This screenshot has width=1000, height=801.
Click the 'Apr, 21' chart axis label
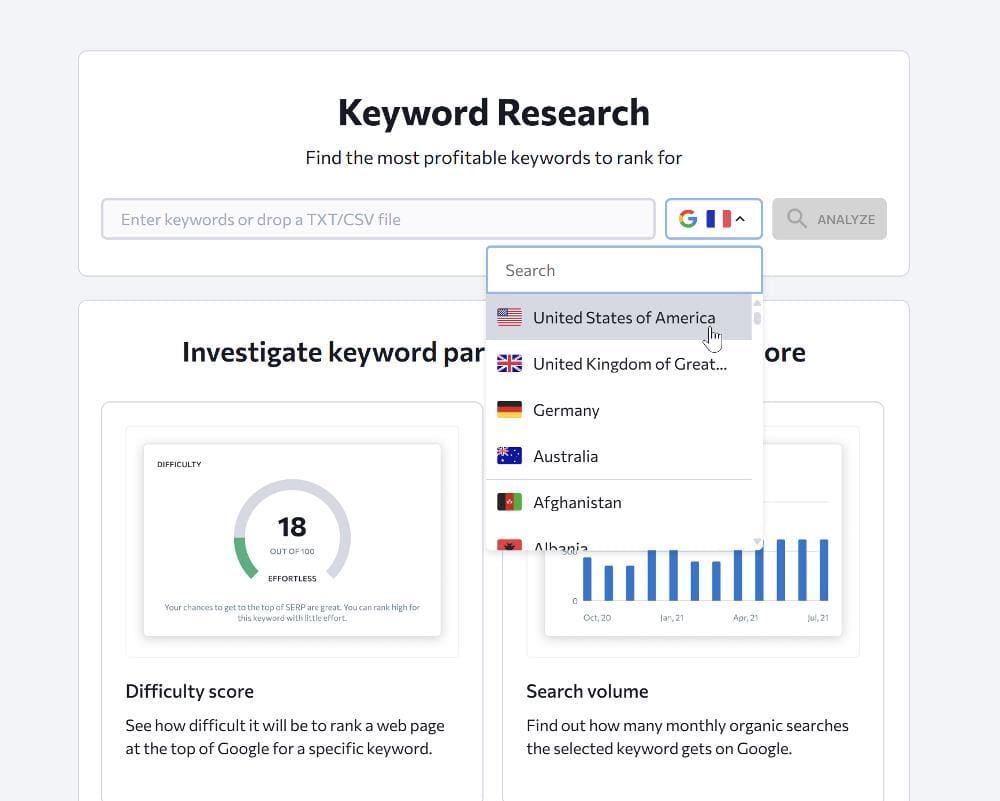pyautogui.click(x=746, y=618)
